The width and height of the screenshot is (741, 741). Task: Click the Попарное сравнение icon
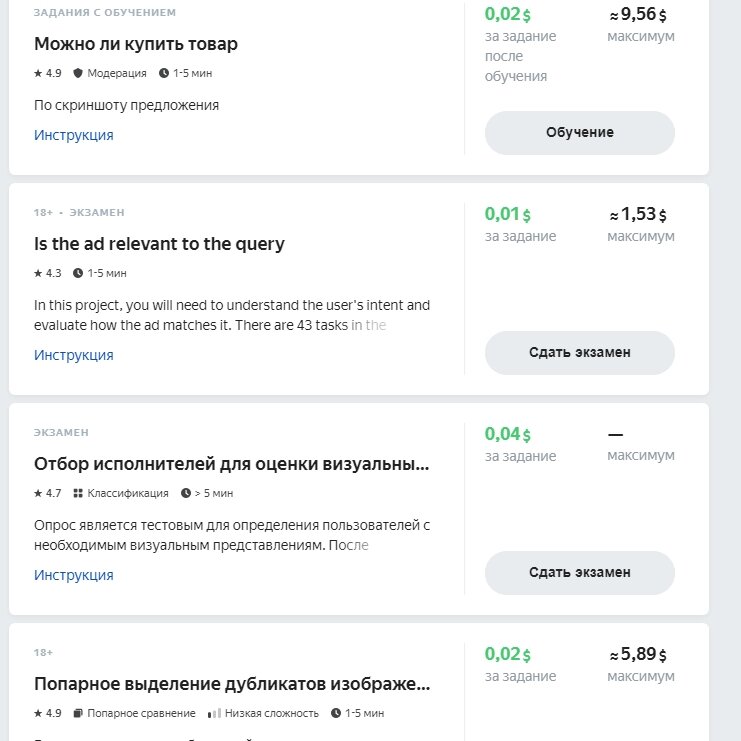[78, 713]
